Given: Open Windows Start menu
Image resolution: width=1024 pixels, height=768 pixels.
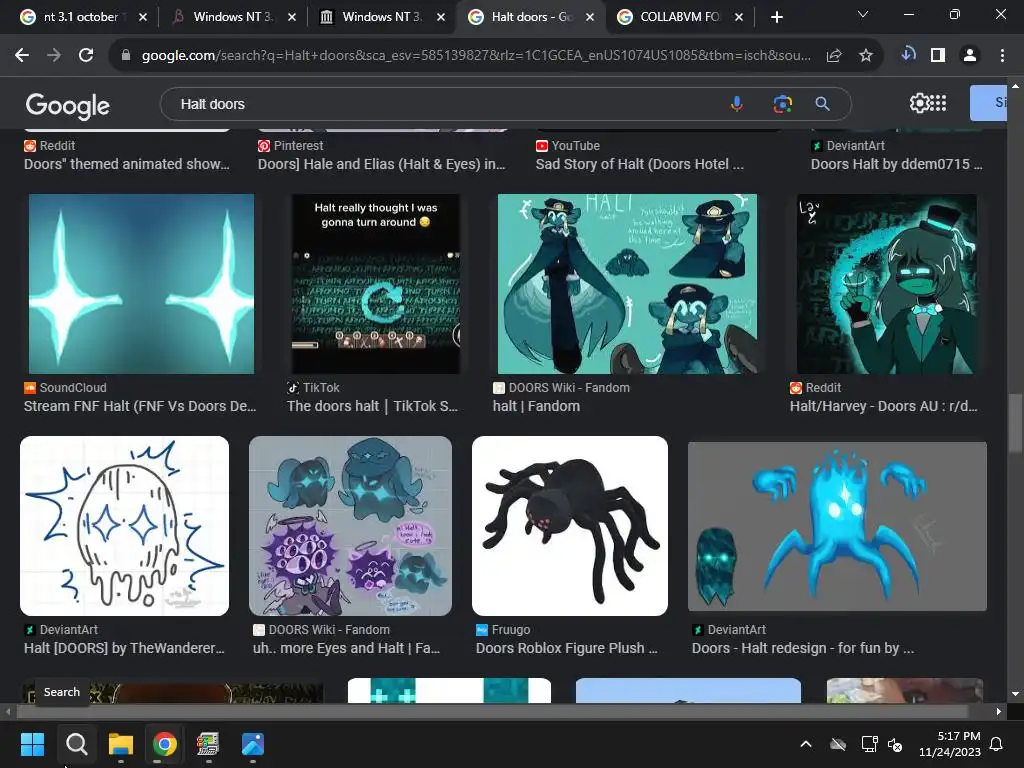Looking at the screenshot, I should [32, 744].
